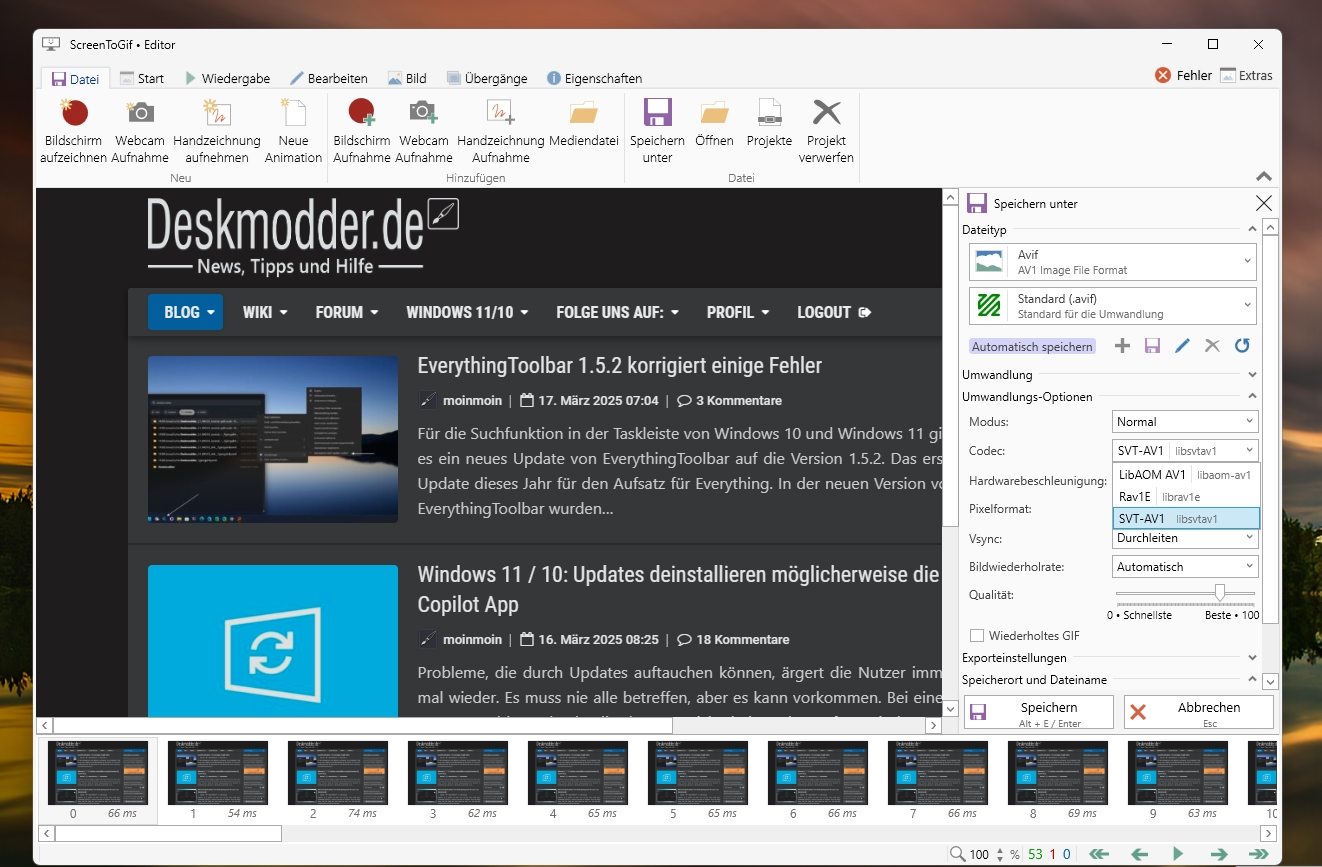Switch to Übergänge tab
The height and width of the screenshot is (867, 1322).
tap(487, 78)
